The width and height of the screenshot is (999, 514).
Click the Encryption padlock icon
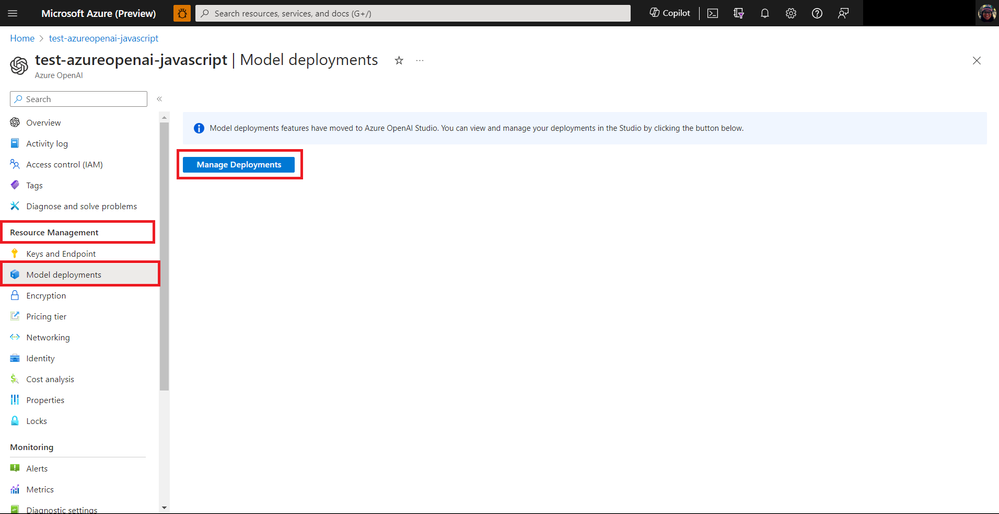click(x=15, y=296)
